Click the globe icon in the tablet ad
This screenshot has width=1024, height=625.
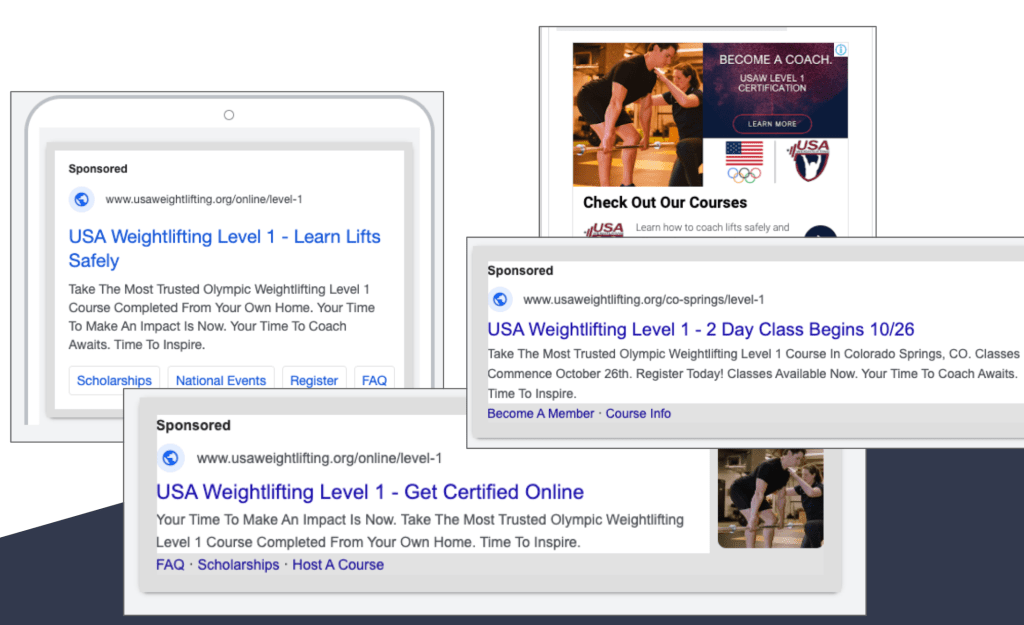pos(82,199)
